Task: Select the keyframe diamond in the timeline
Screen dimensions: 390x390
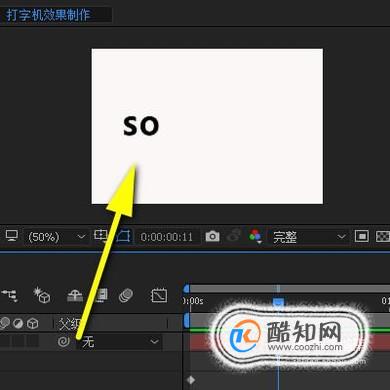Action: (191, 380)
